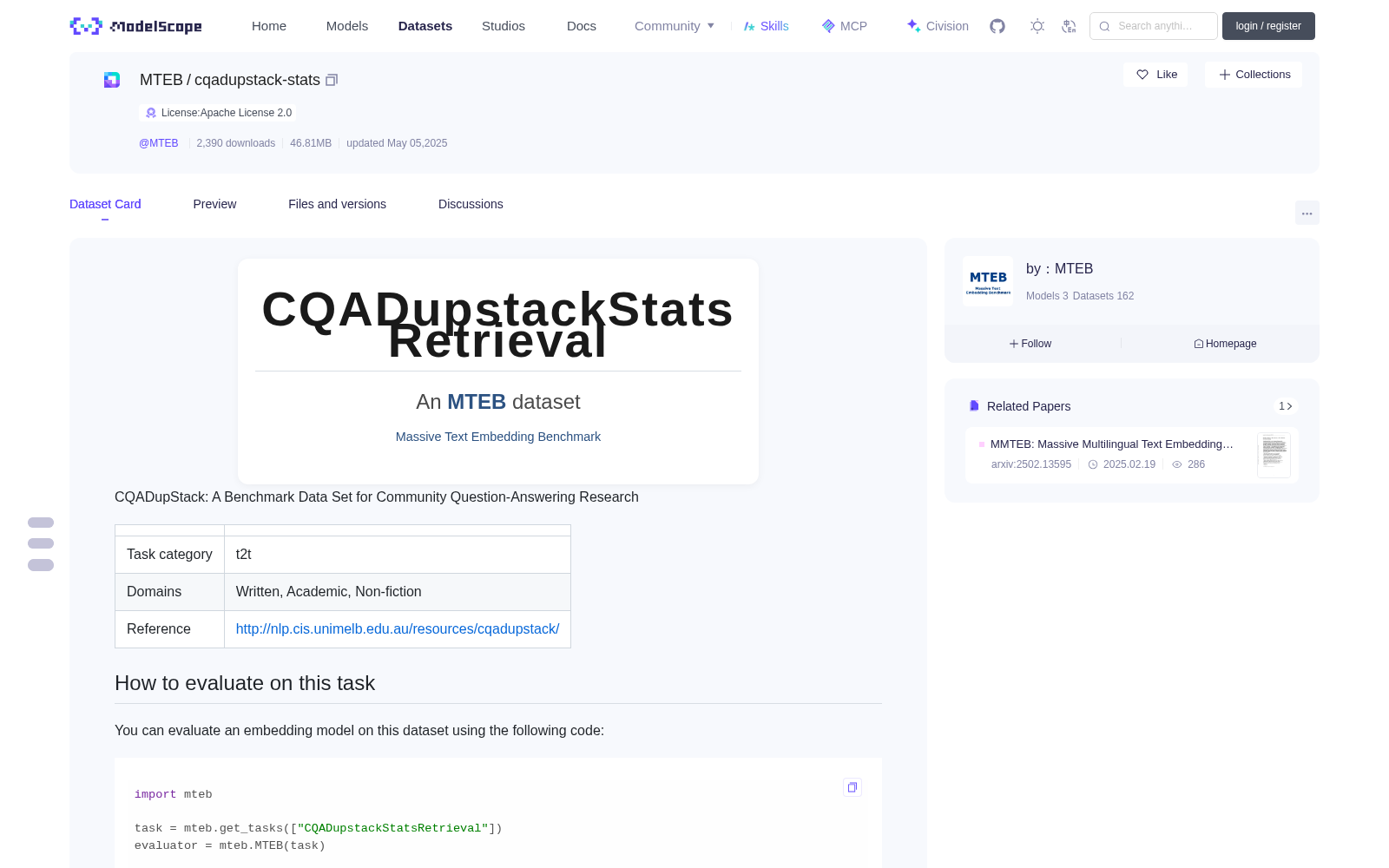Open the Skills link
This screenshot has width=1389, height=868.
click(x=766, y=26)
